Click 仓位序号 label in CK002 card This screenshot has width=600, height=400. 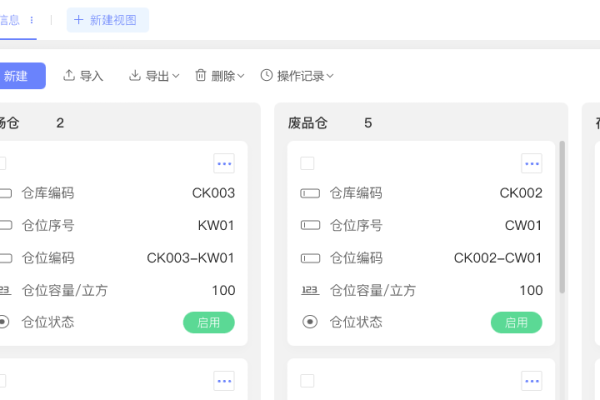click(x=356, y=225)
